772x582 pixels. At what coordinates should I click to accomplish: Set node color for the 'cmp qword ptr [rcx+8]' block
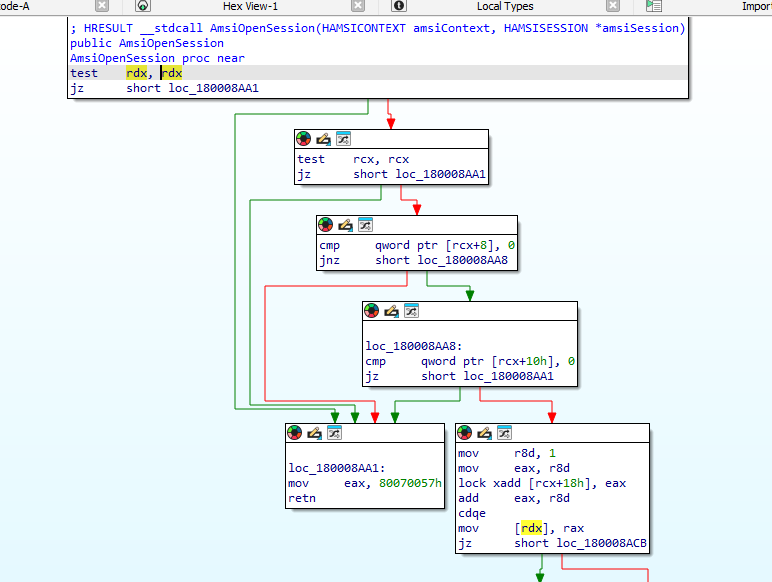pyautogui.click(x=325, y=225)
